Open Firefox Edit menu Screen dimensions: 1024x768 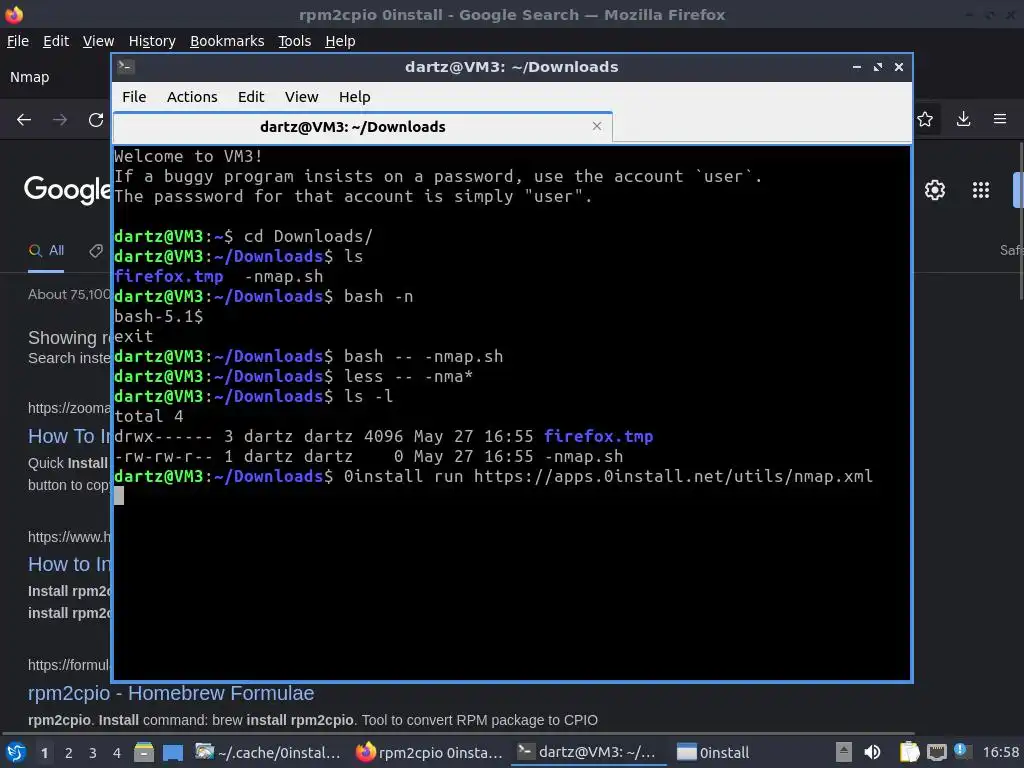56,41
